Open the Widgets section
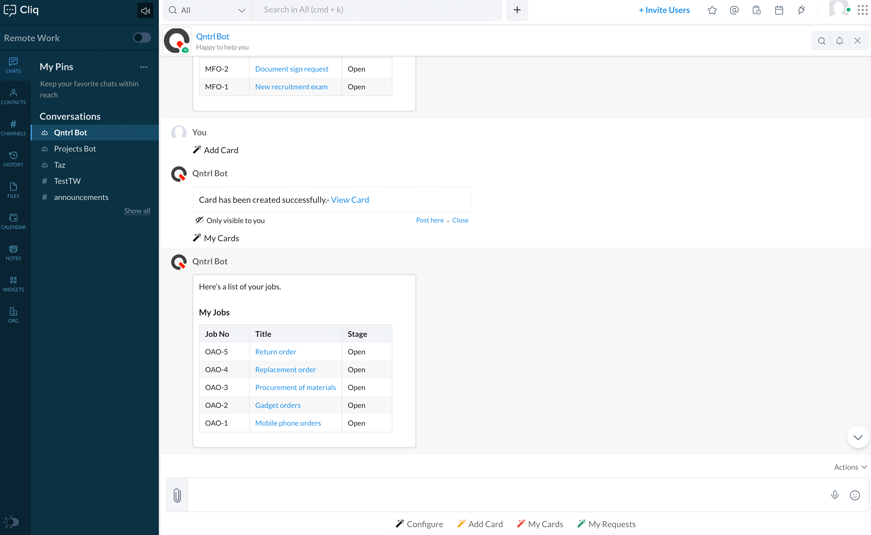The width and height of the screenshot is (871, 535). pyautogui.click(x=13, y=283)
